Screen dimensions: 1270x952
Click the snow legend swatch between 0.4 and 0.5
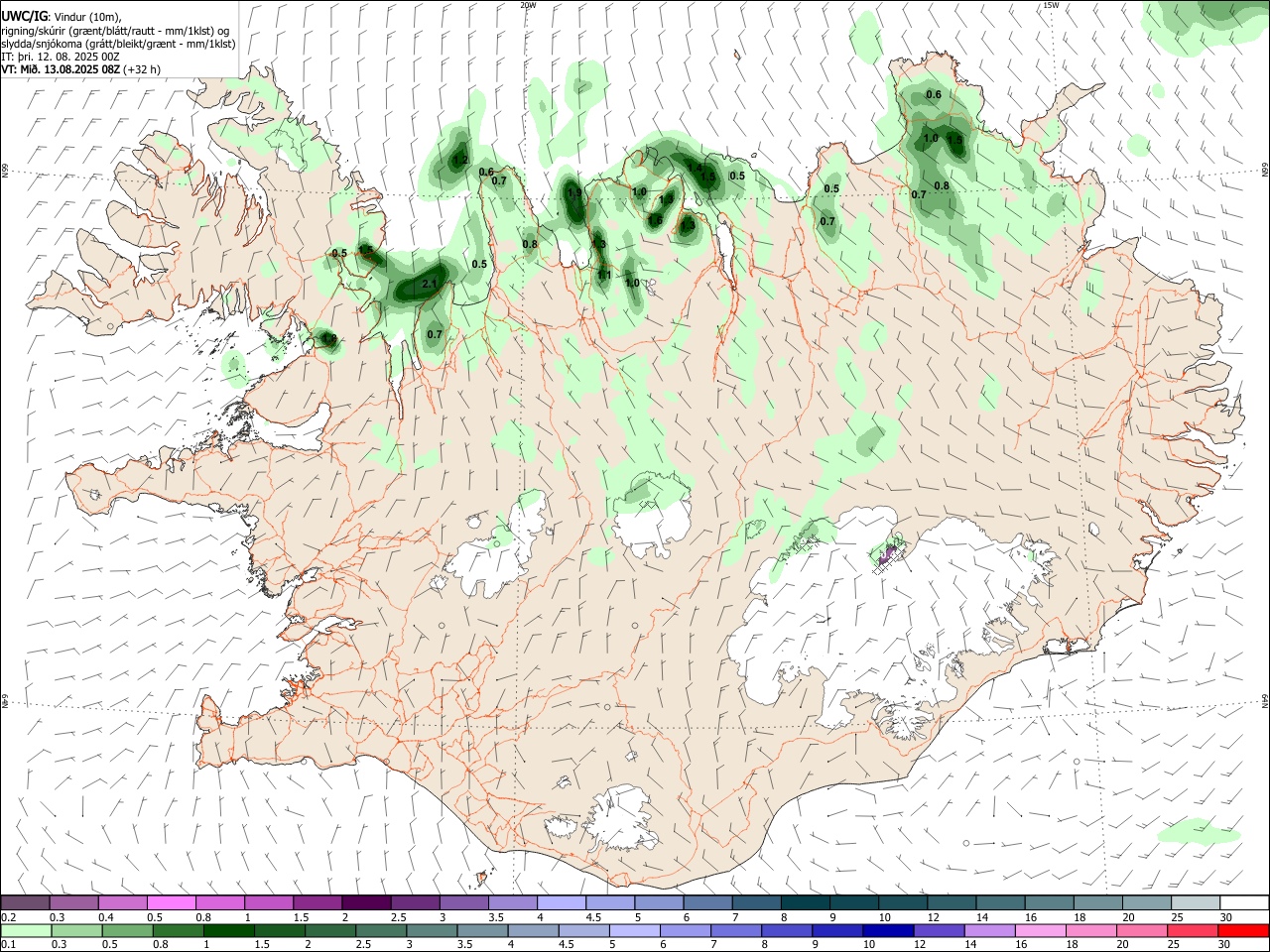point(124,903)
